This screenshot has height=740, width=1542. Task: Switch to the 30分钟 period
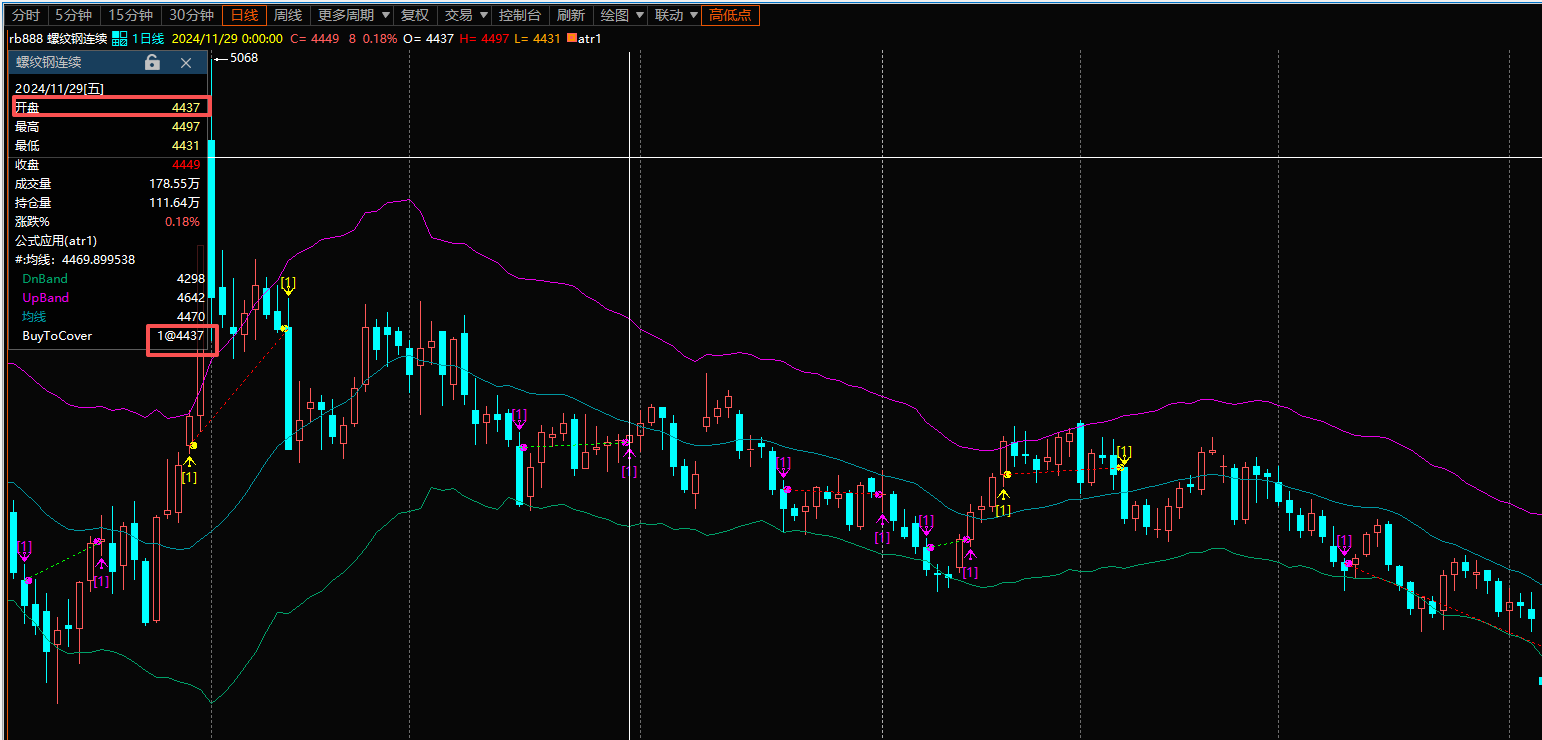click(191, 15)
